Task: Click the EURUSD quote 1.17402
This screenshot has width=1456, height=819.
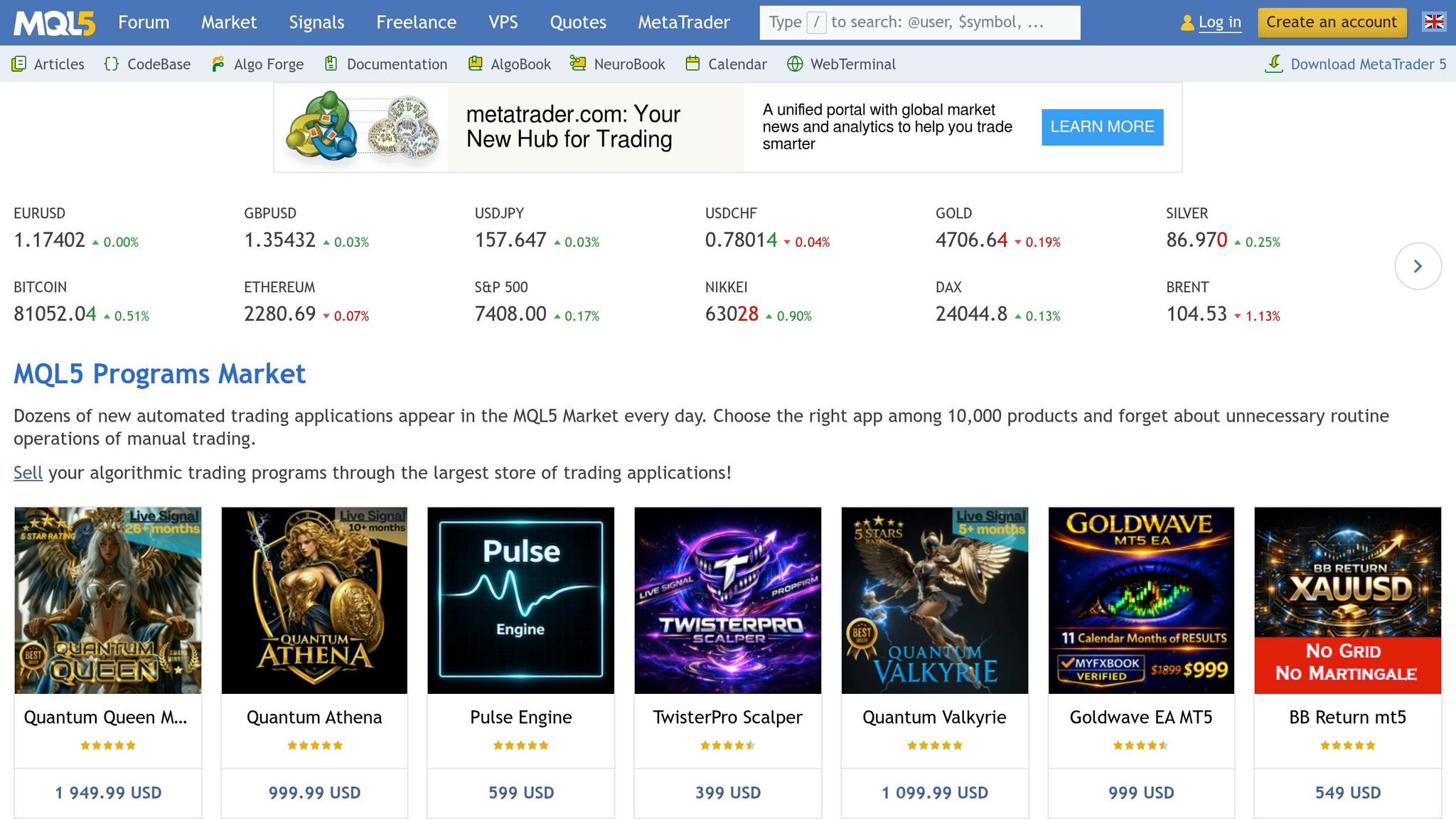Action: pyautogui.click(x=50, y=240)
